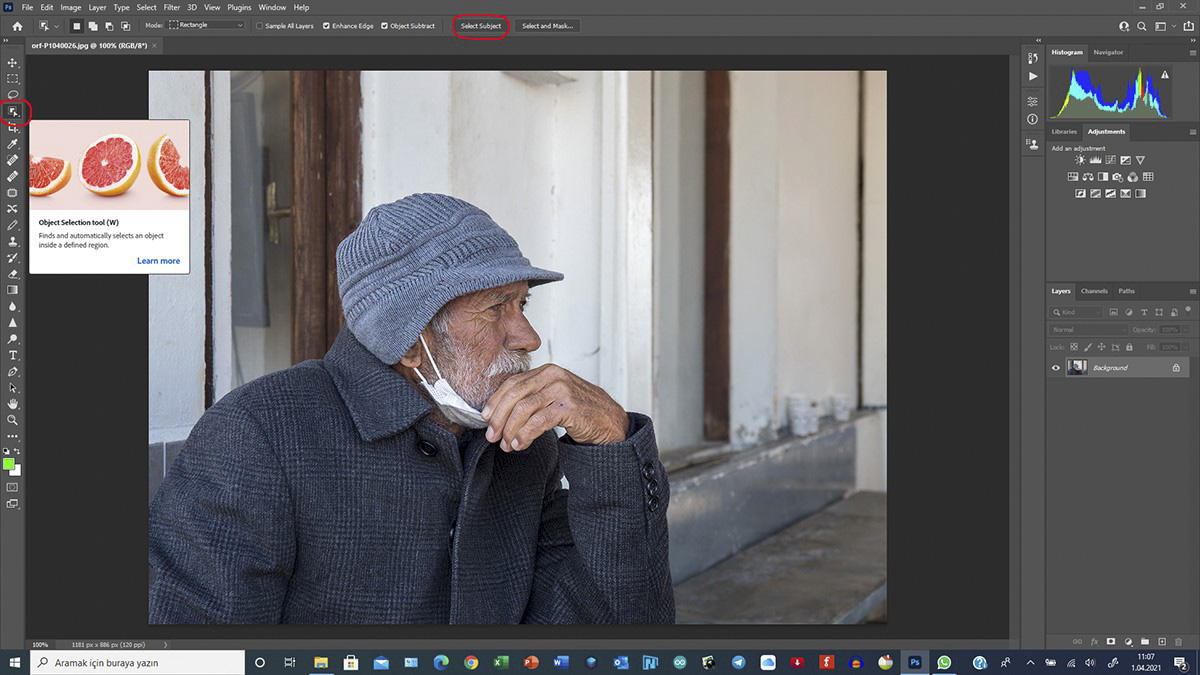This screenshot has width=1200, height=675.
Task: Switch to the Channels tab
Action: tap(1094, 291)
